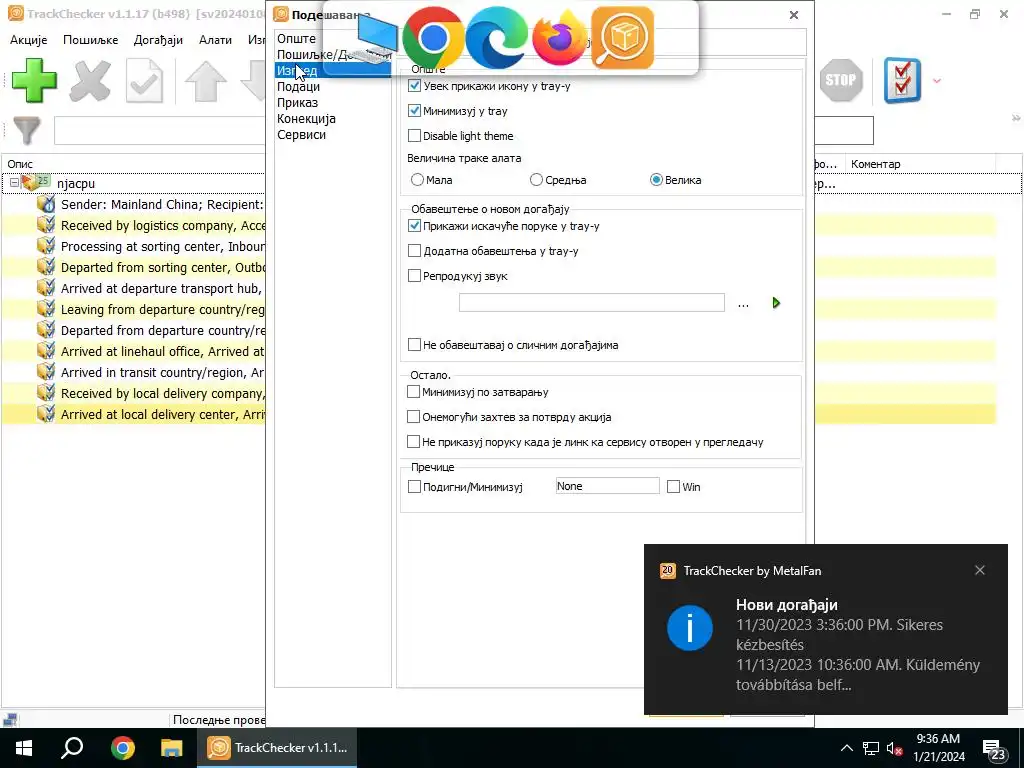The image size is (1024, 768).
Task: Toggle 'Прикажи искачуће поруке у tray-у' checkbox
Action: [414, 225]
